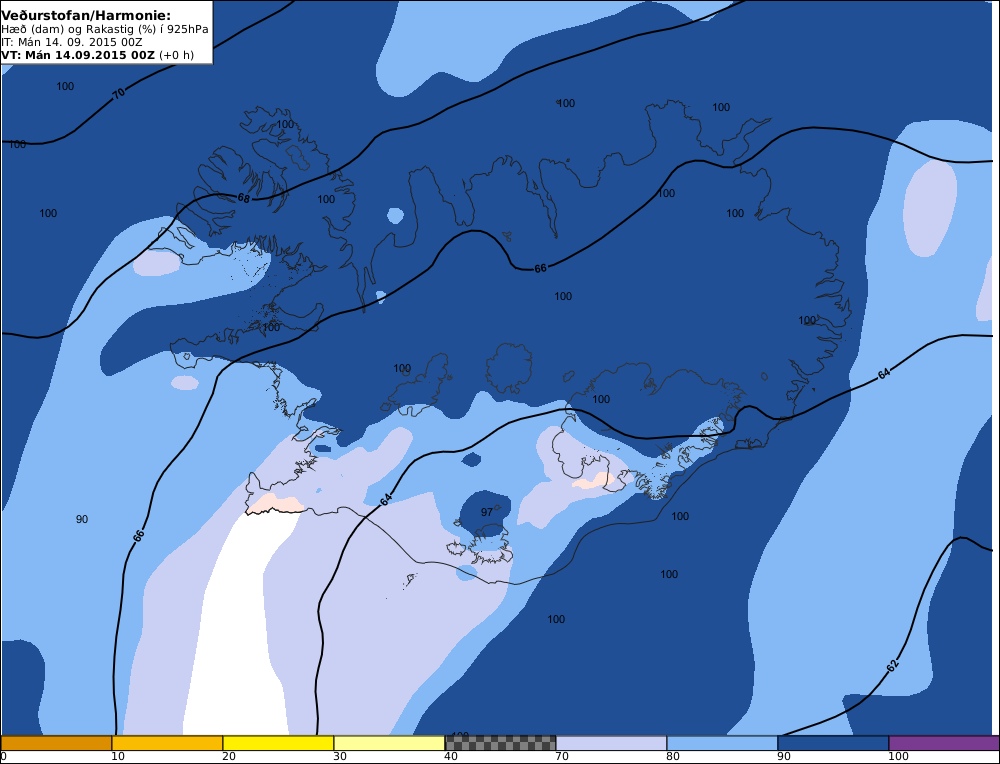Screen dimensions: 1000x764
Task: Click the '70' contour label on the map
Action: click(119, 94)
